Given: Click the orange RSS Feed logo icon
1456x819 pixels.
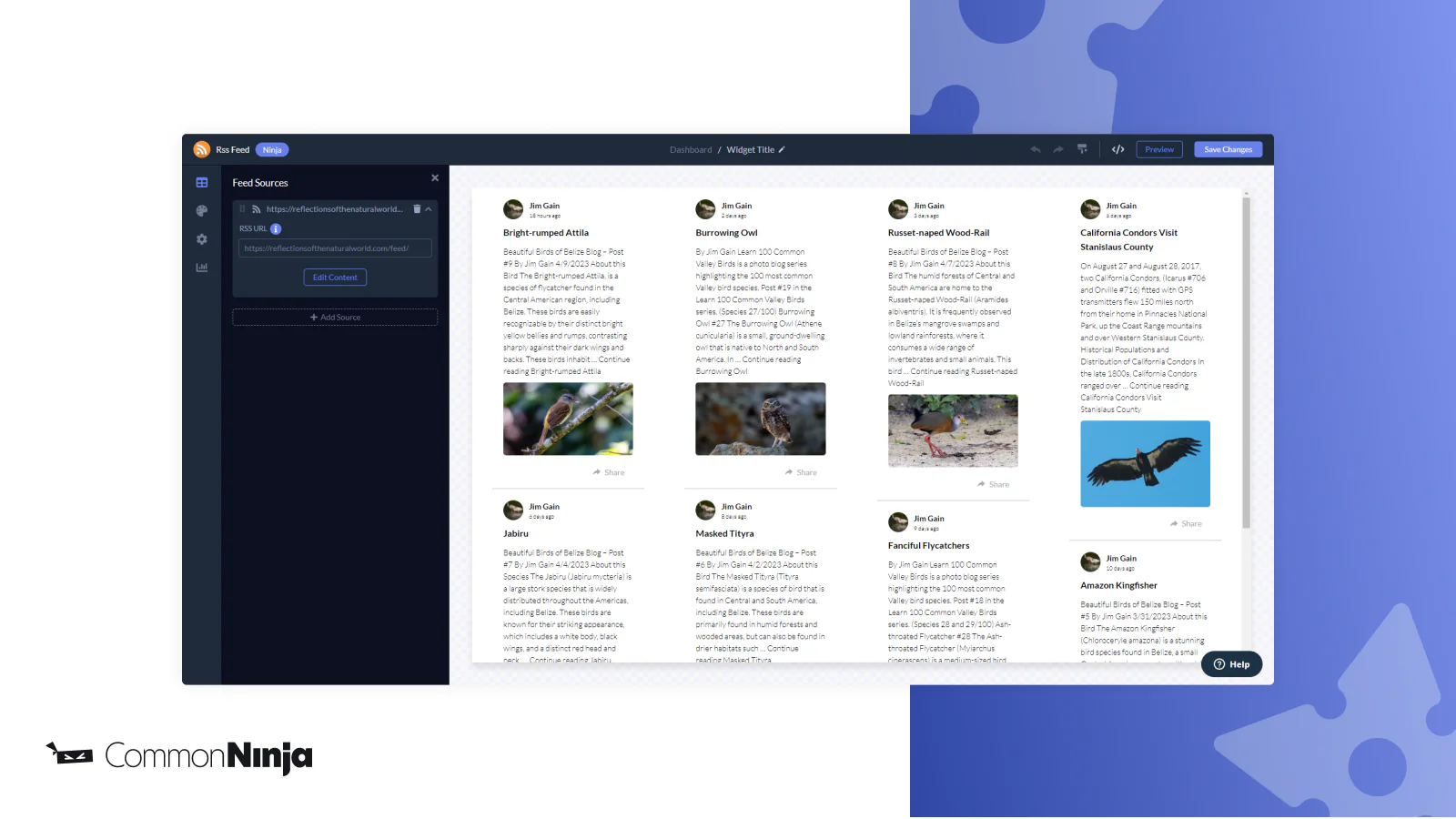Looking at the screenshot, I should [202, 149].
